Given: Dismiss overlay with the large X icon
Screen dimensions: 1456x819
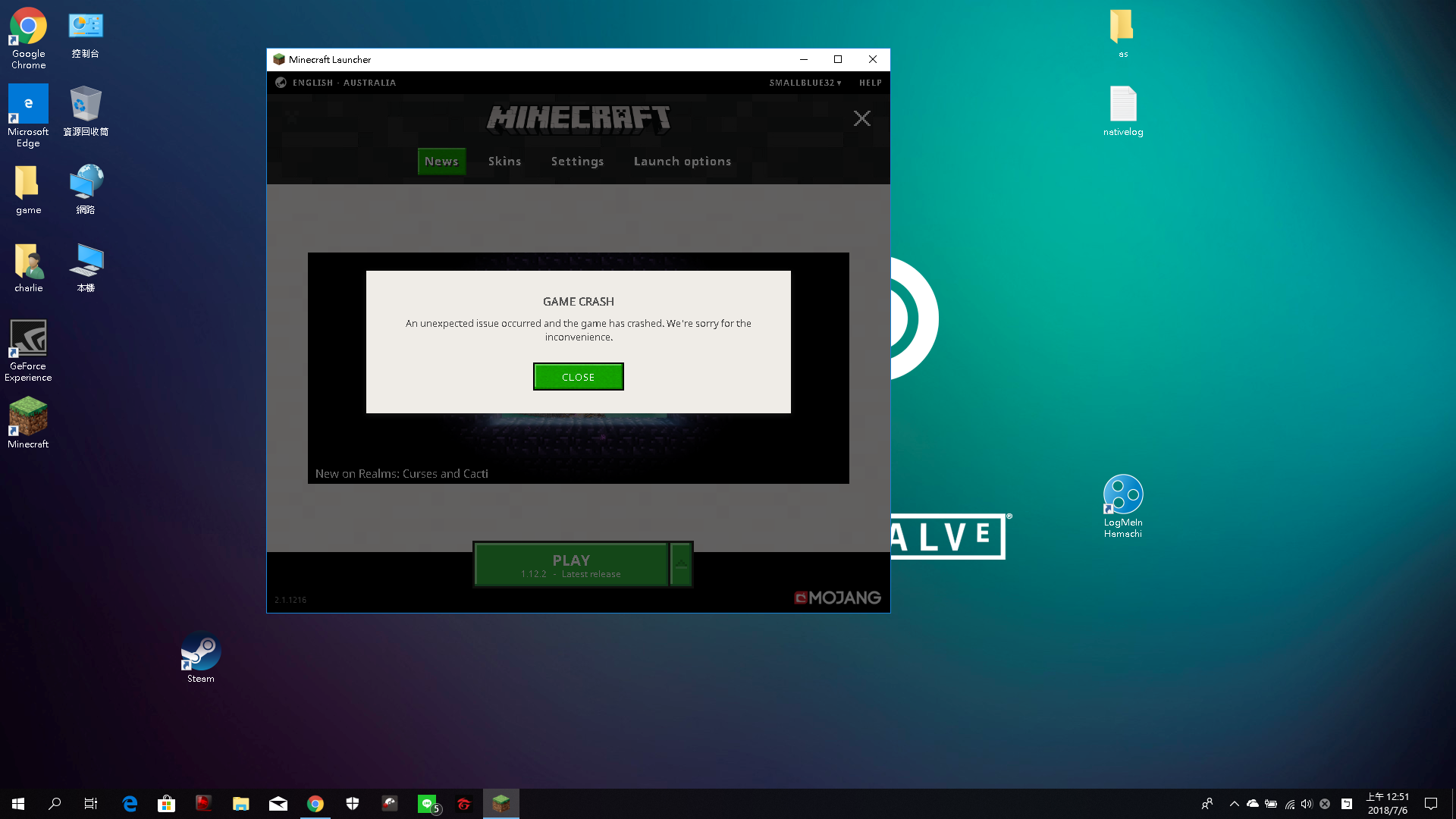Looking at the screenshot, I should click(861, 118).
